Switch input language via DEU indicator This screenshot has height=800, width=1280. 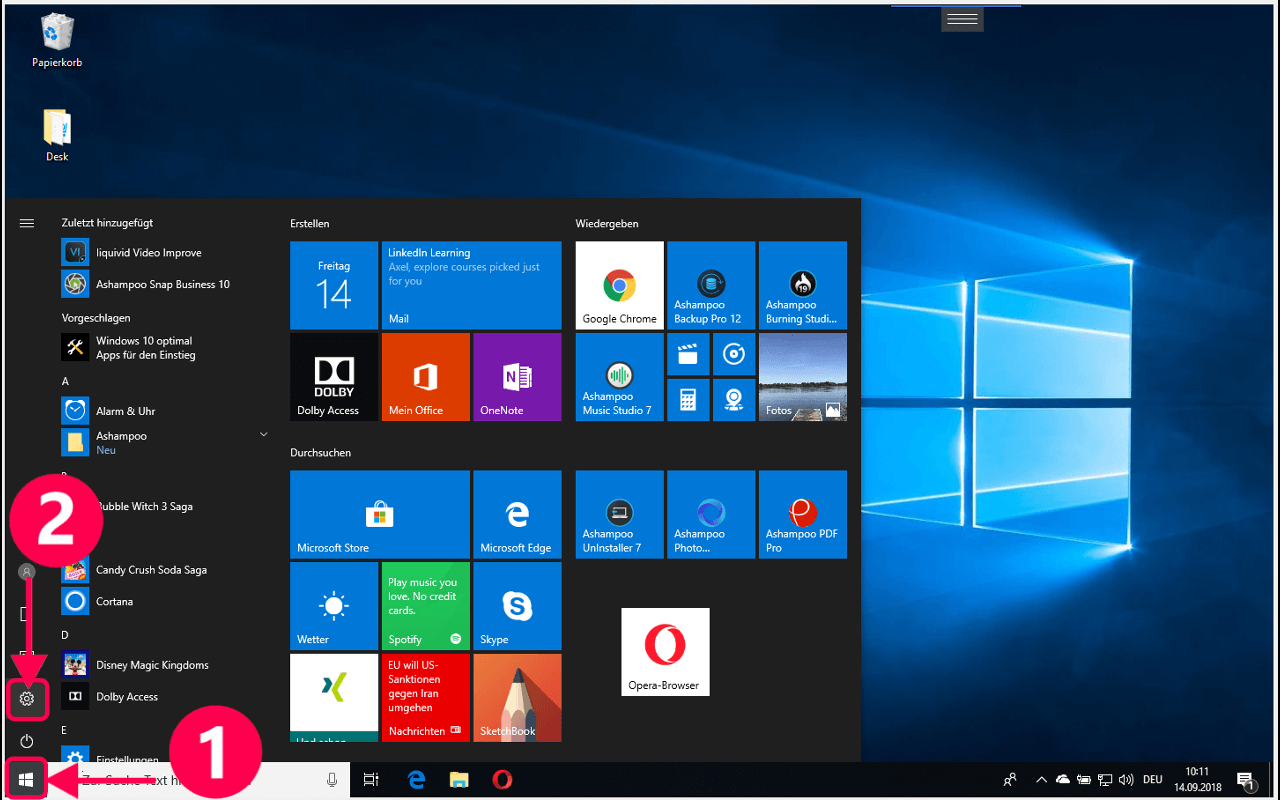click(x=1153, y=780)
